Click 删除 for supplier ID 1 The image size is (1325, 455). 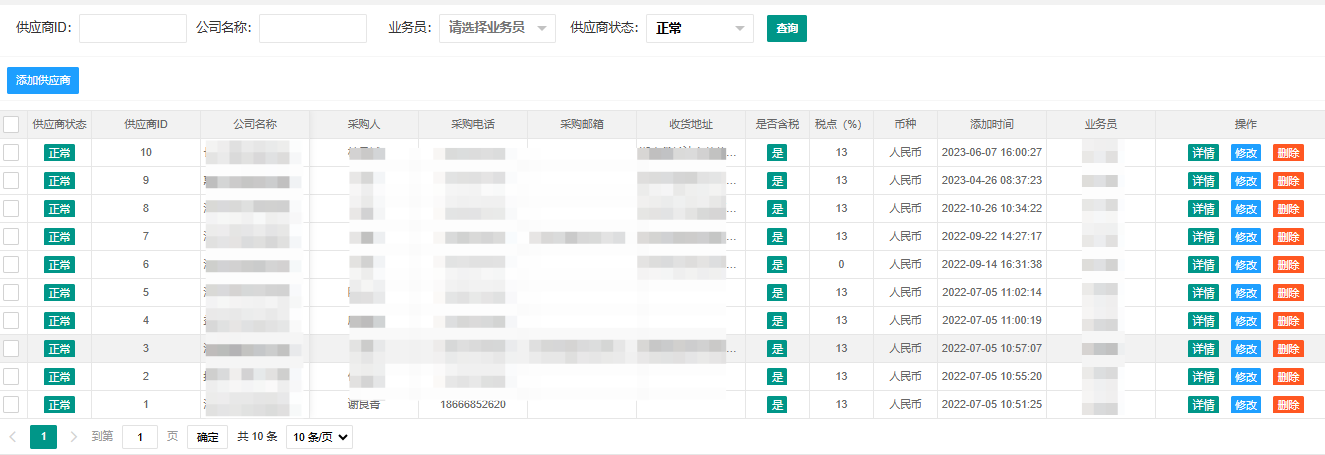[x=1288, y=405]
